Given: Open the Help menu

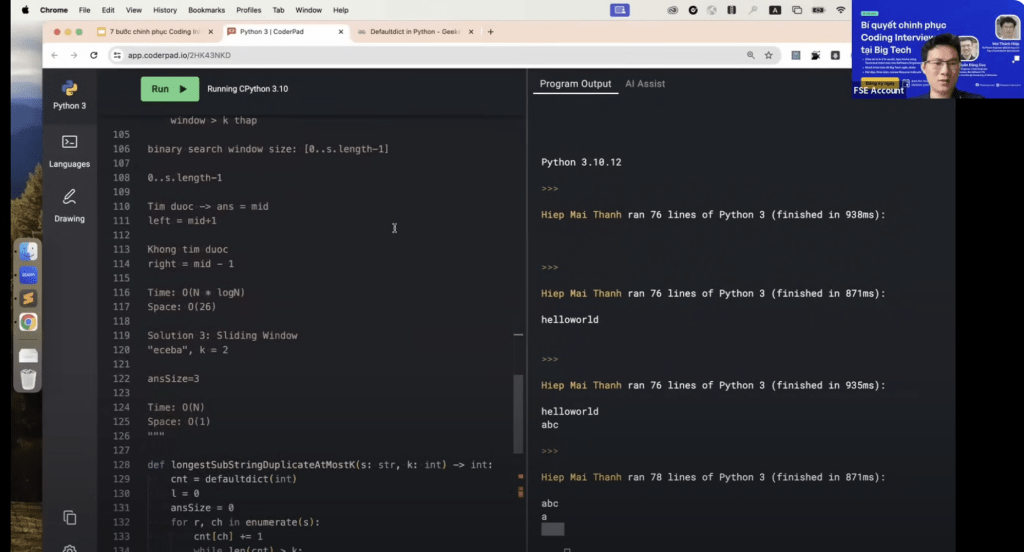Looking at the screenshot, I should (x=340, y=10).
